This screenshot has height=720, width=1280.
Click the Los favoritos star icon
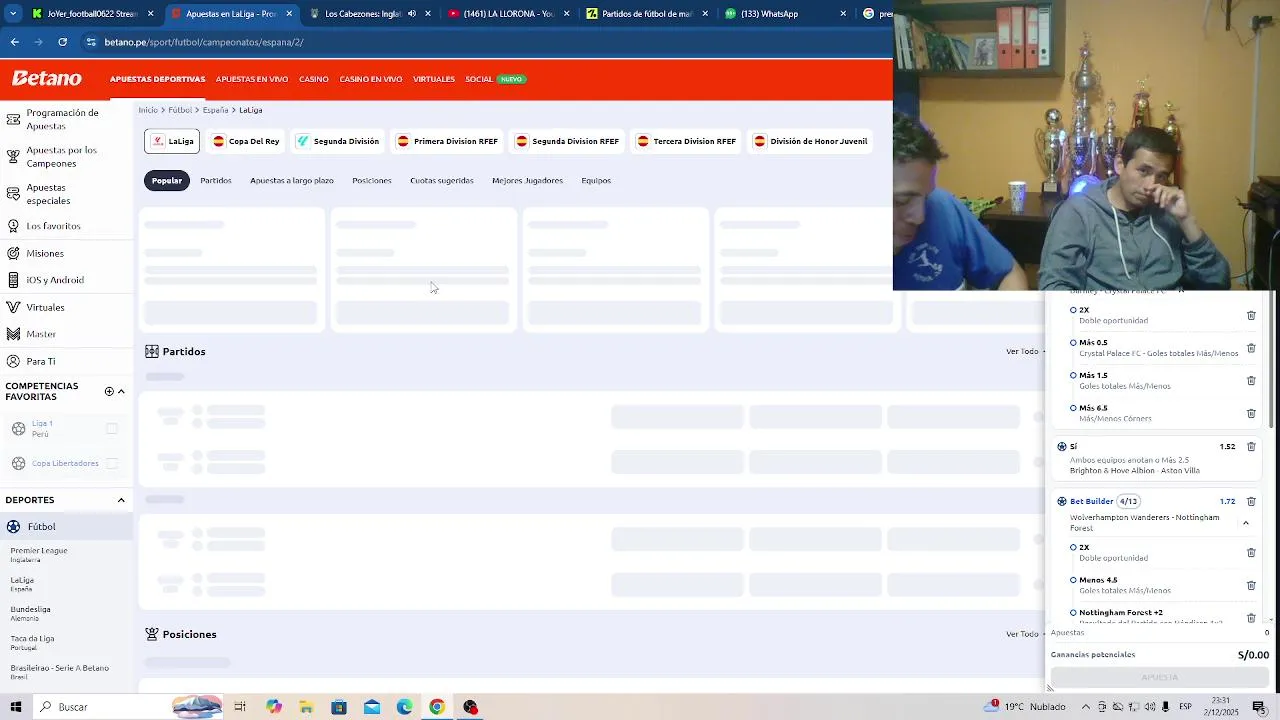13,226
